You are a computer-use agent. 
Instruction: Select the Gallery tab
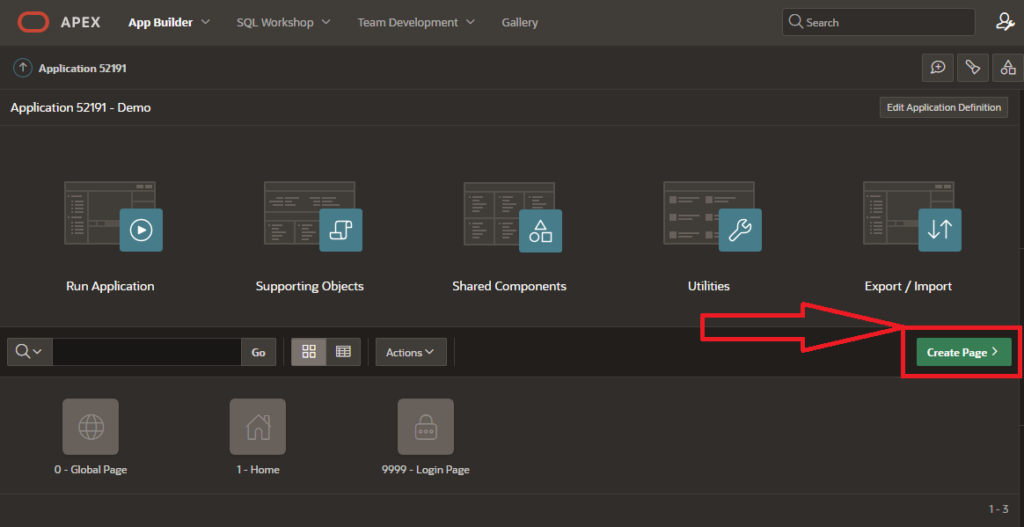519,22
